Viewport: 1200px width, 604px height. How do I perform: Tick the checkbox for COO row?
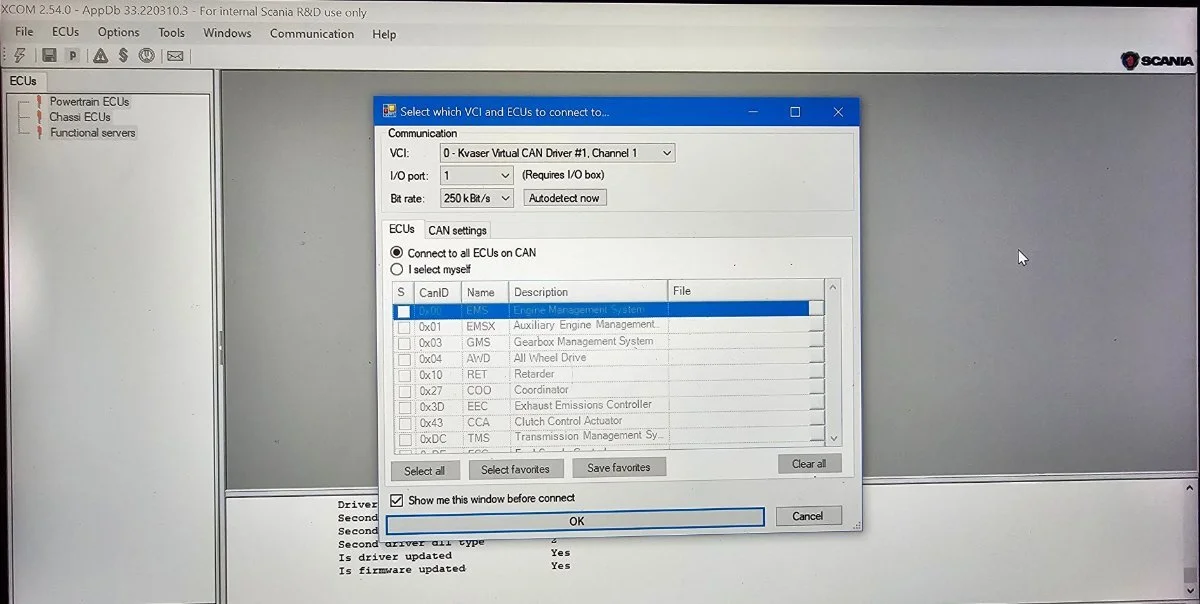click(403, 391)
